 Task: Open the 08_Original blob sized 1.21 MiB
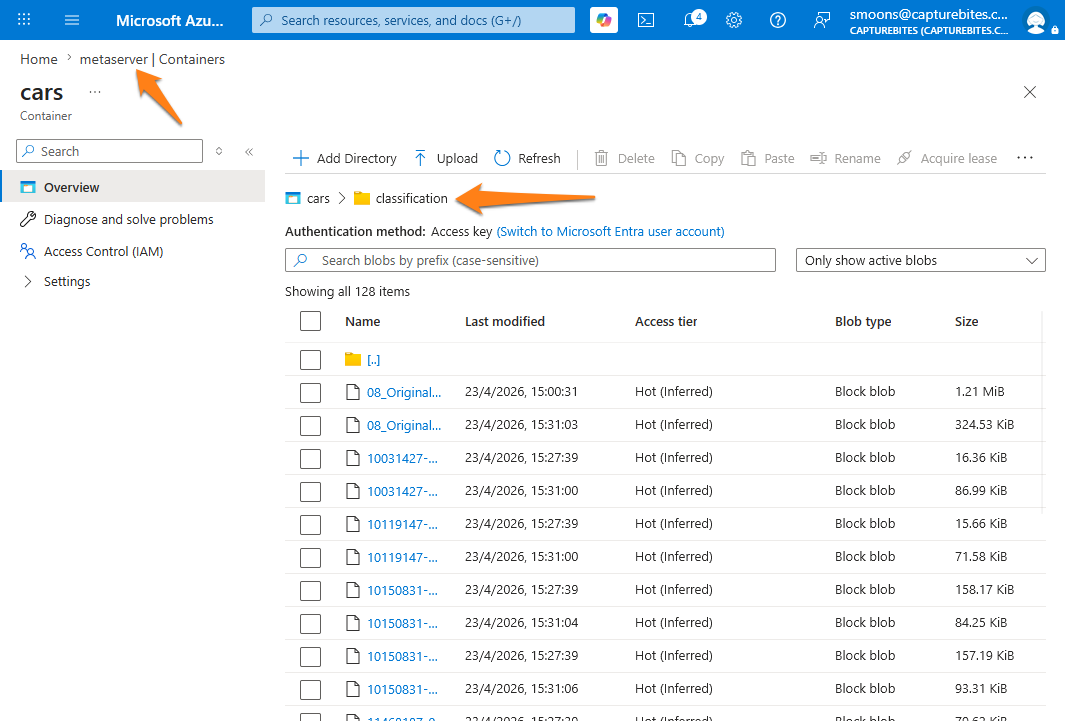(403, 392)
